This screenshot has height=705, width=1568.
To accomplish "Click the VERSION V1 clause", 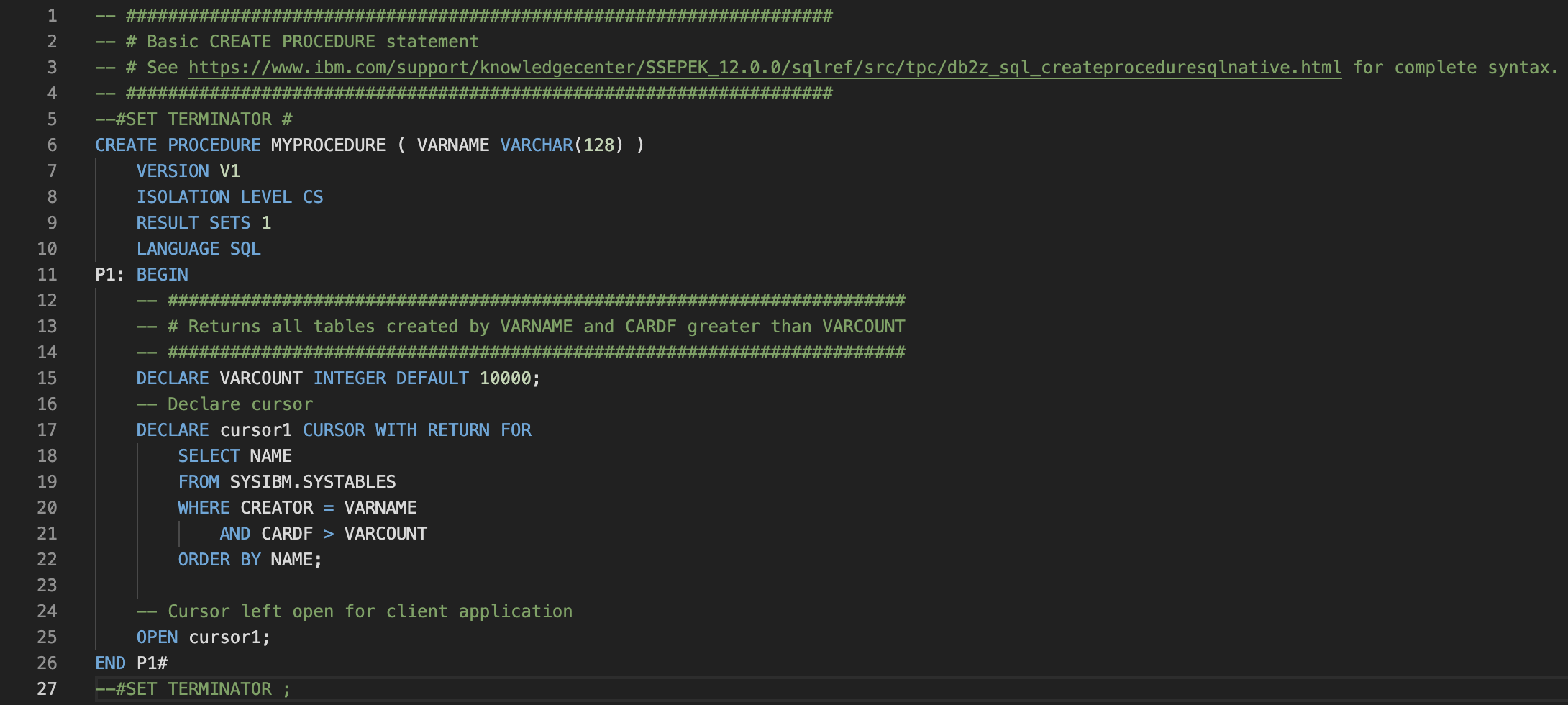I will [x=187, y=170].
